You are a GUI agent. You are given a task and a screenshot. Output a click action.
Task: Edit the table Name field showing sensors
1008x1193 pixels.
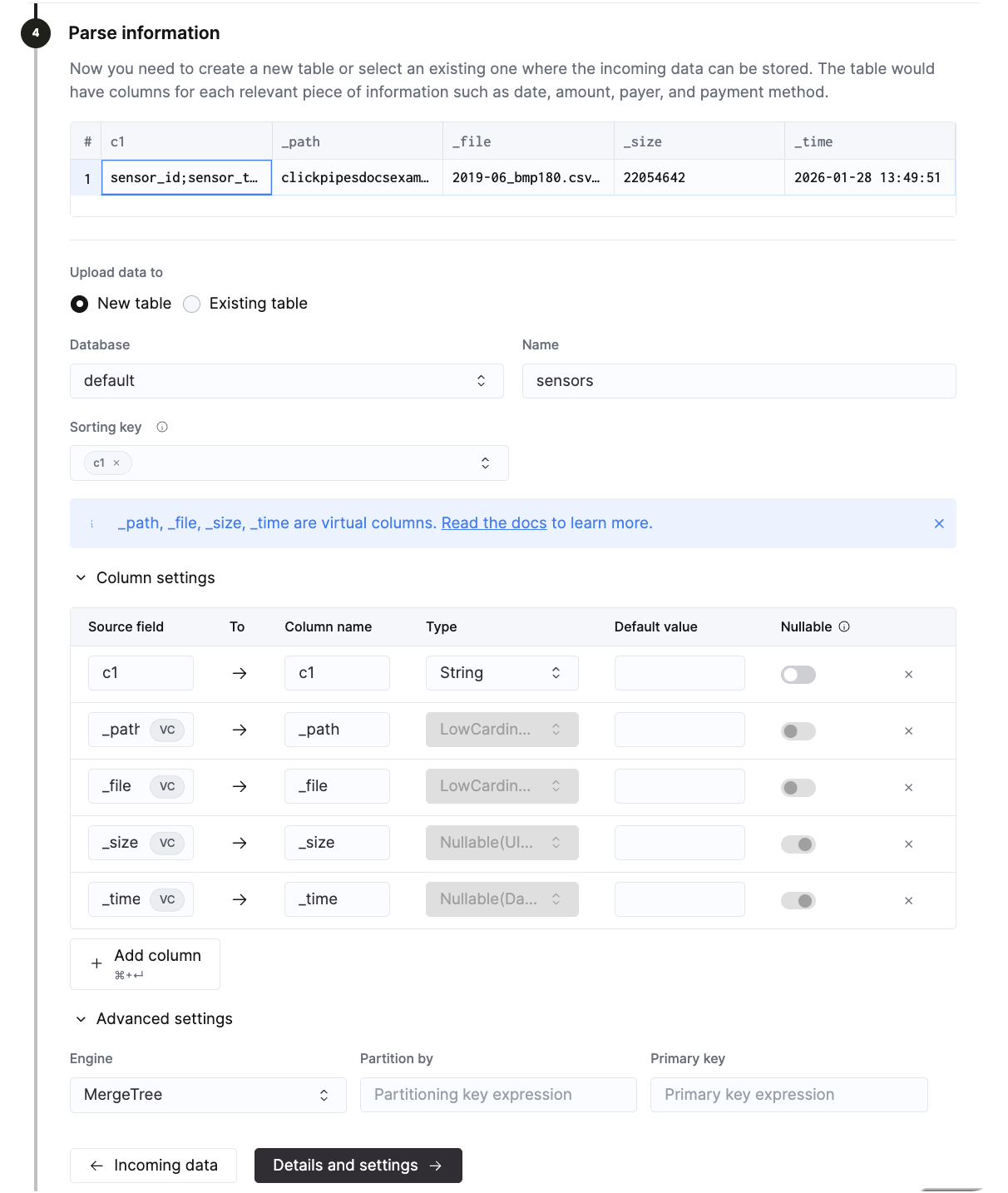click(x=739, y=380)
